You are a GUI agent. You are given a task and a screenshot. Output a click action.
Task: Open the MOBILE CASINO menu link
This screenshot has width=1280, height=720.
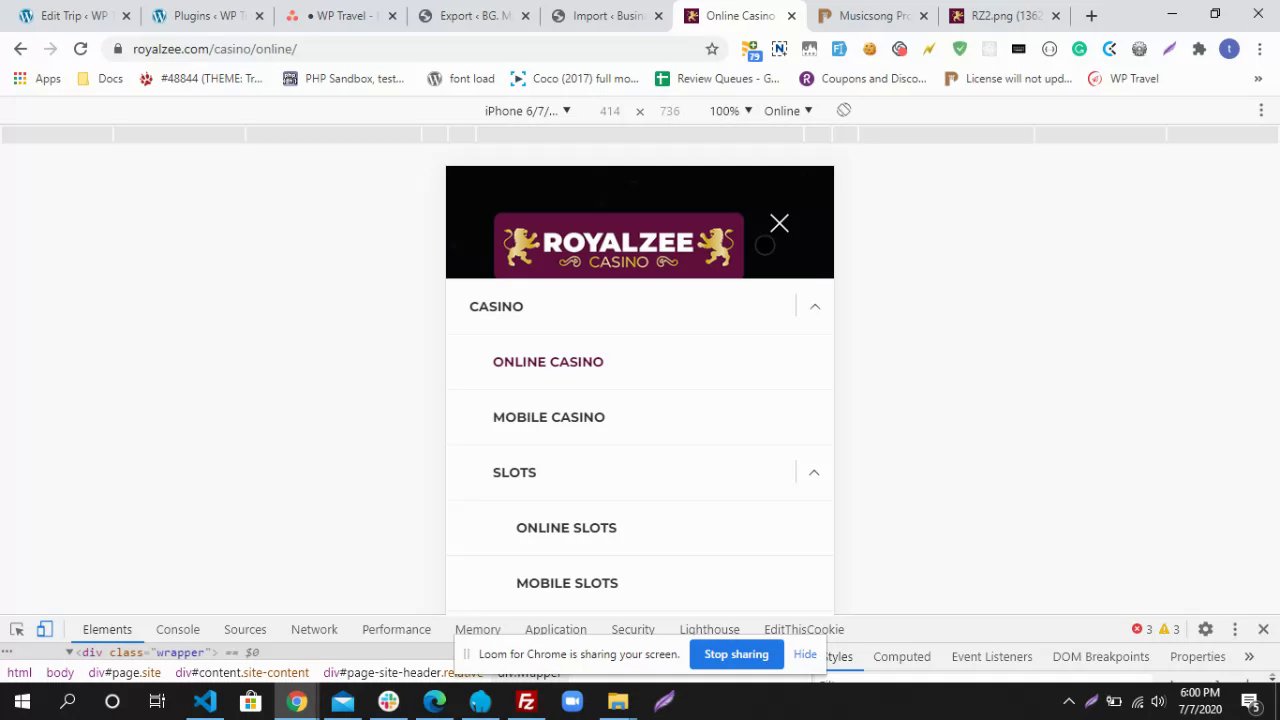(549, 417)
